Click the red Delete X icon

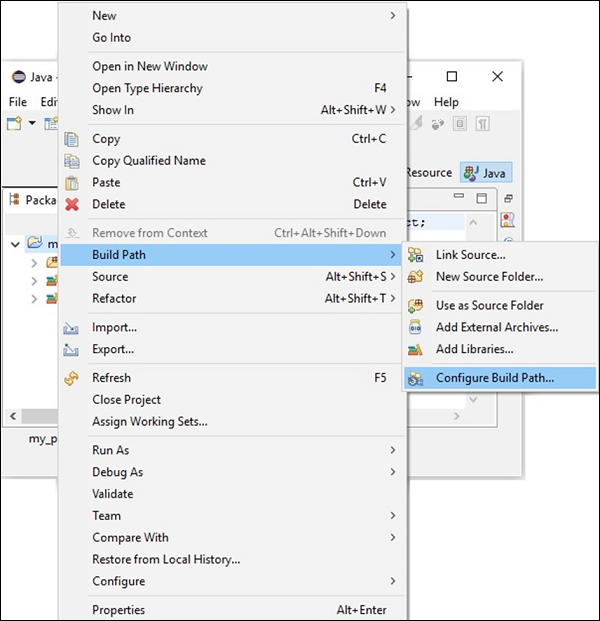(x=72, y=204)
